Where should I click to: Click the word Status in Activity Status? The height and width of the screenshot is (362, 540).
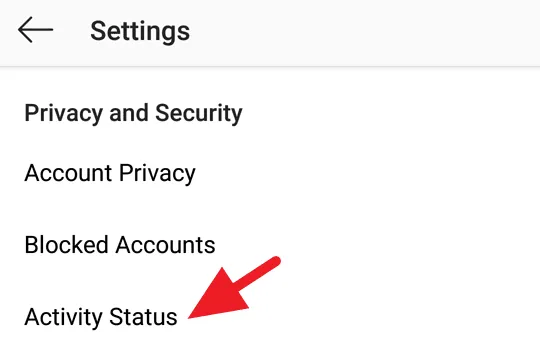point(143,317)
